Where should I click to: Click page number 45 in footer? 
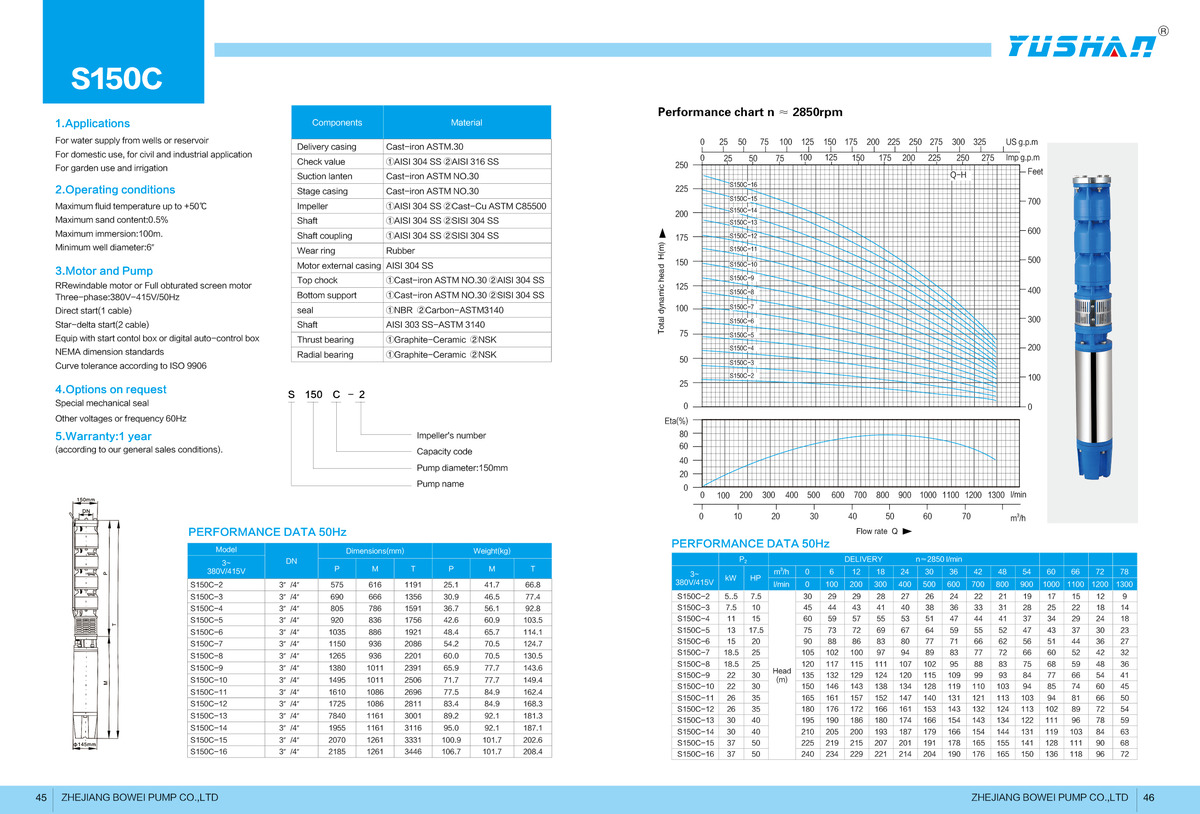(x=42, y=797)
